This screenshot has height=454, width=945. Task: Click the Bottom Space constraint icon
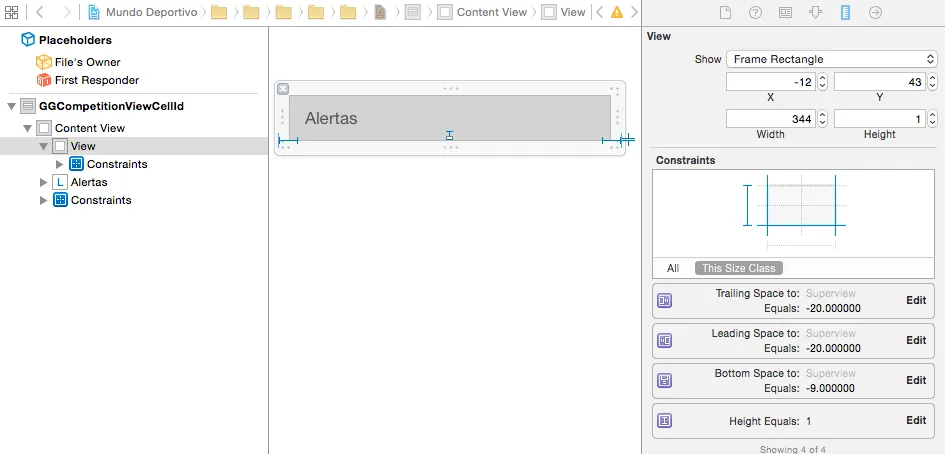[664, 380]
